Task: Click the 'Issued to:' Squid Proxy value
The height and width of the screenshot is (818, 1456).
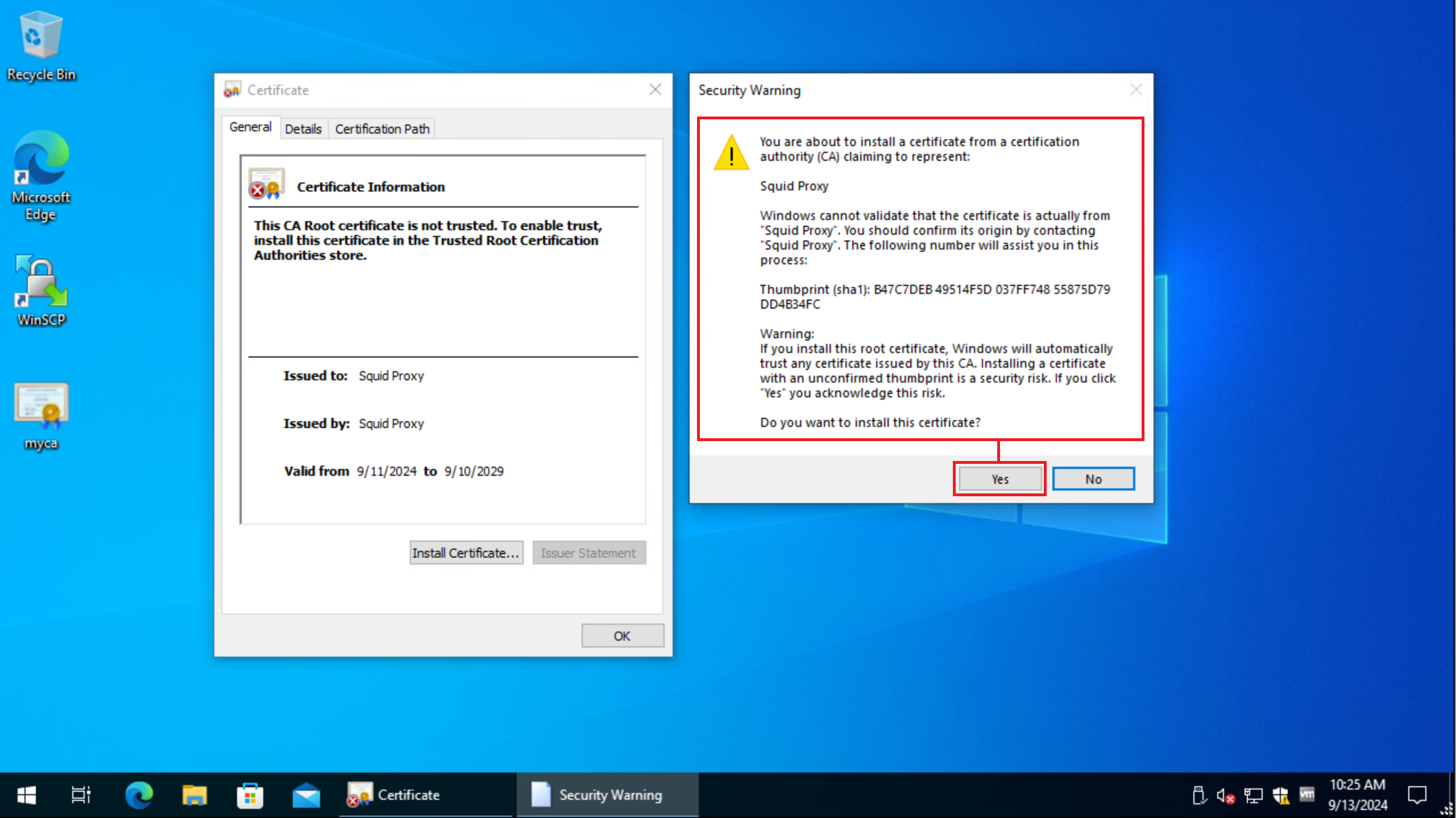Action: (x=391, y=376)
